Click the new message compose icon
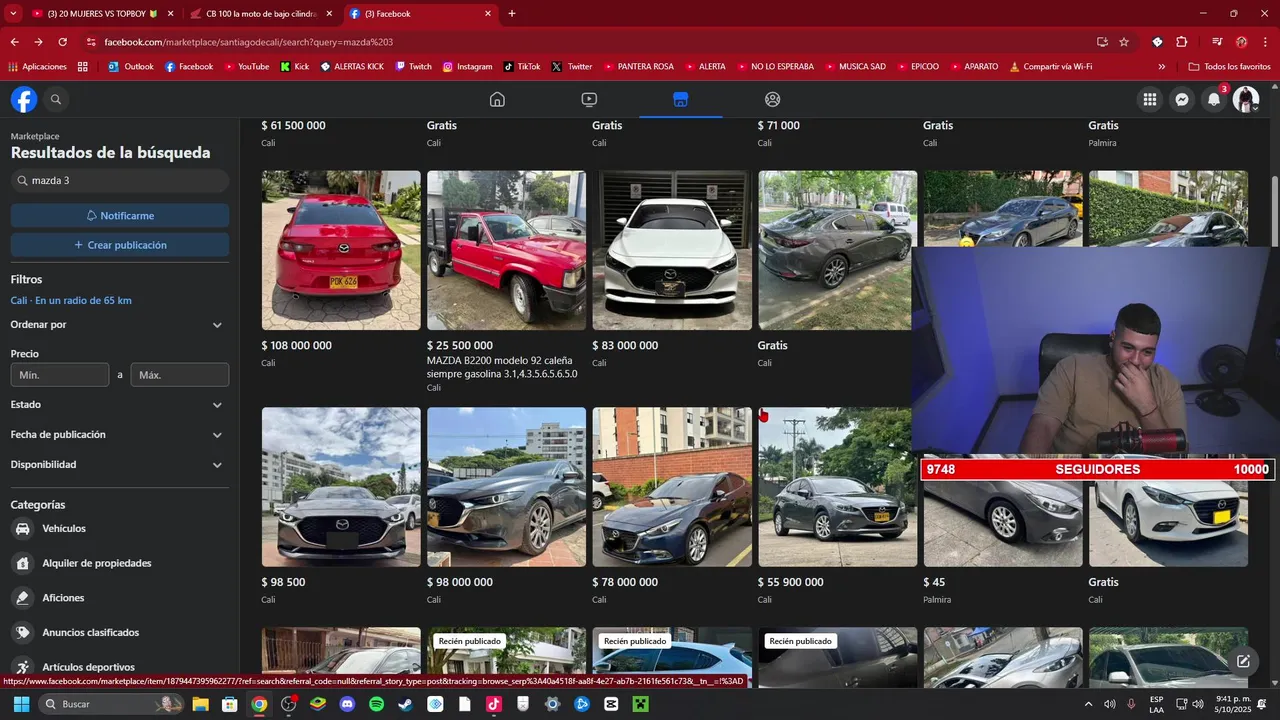This screenshot has width=1280, height=720. click(1243, 661)
